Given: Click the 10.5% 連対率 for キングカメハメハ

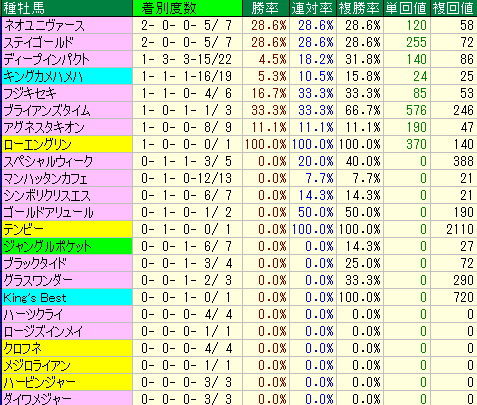Looking at the screenshot, I should click(x=316, y=77).
